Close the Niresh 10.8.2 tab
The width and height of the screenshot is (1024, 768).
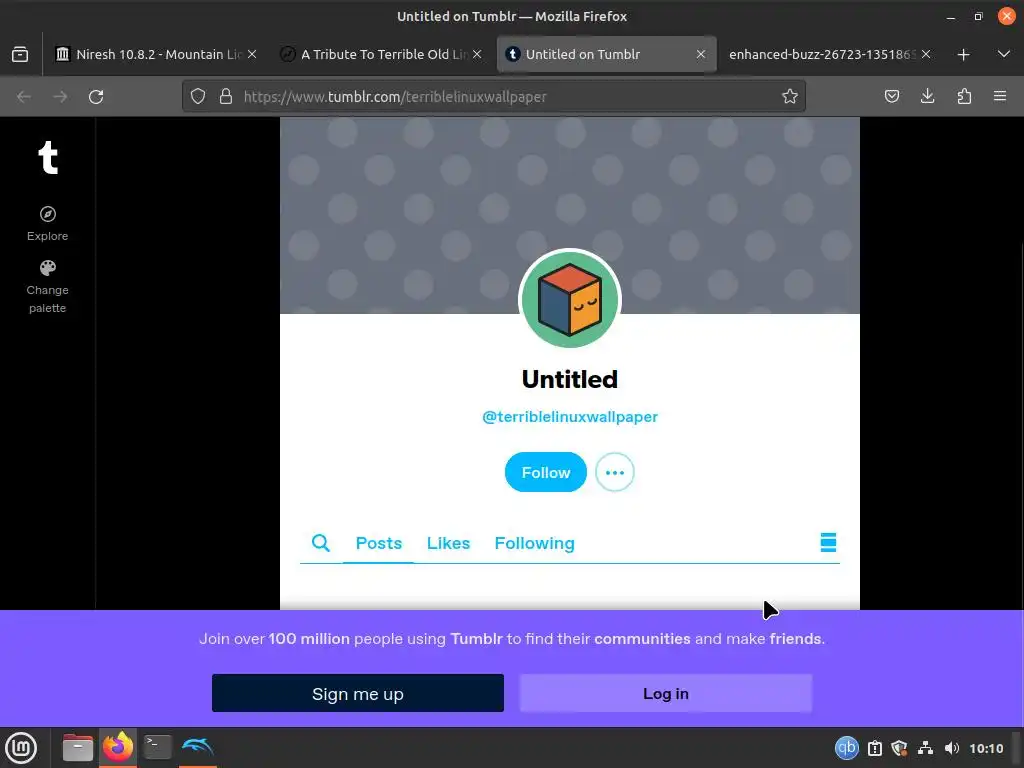point(252,54)
